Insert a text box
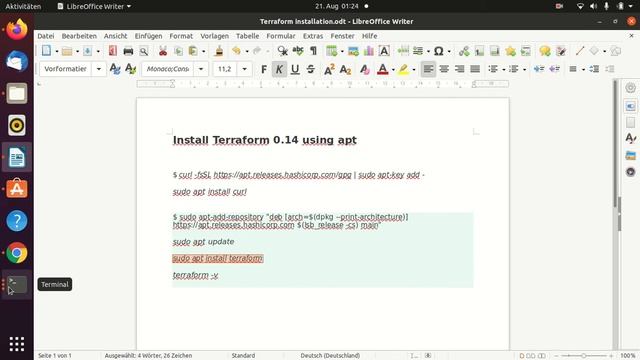640x360 pixels. point(384,51)
